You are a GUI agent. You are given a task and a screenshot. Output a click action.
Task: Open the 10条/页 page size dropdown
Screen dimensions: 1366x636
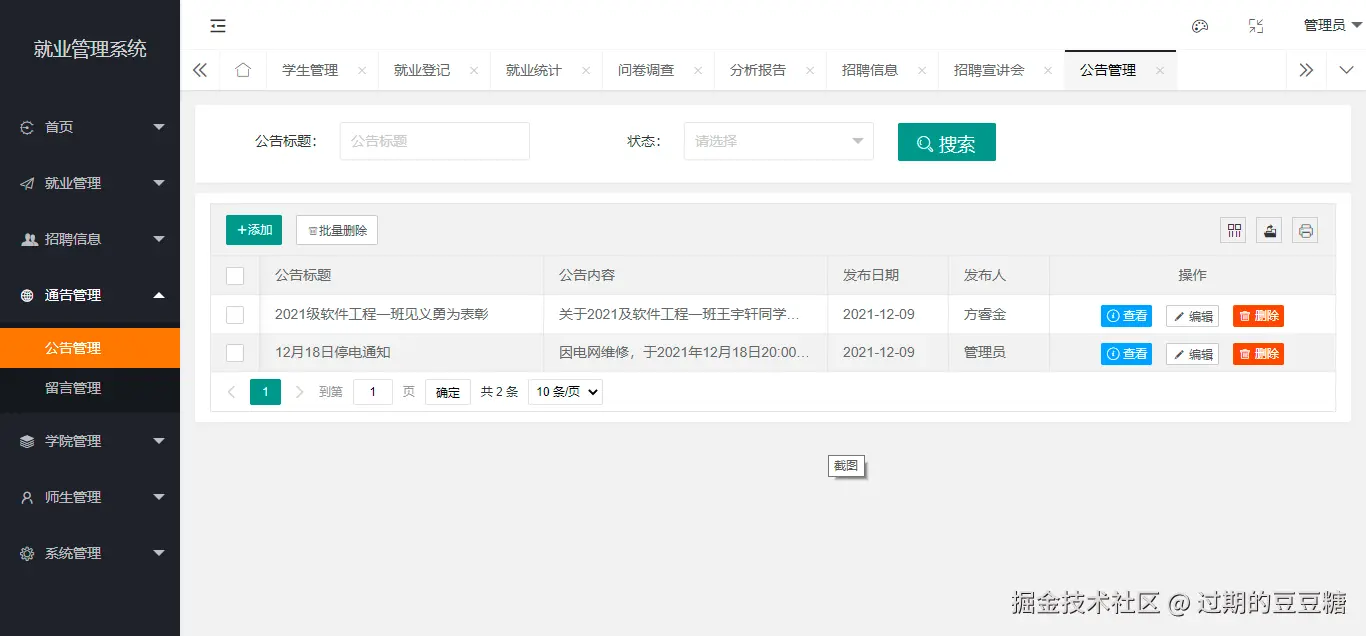pyautogui.click(x=564, y=391)
